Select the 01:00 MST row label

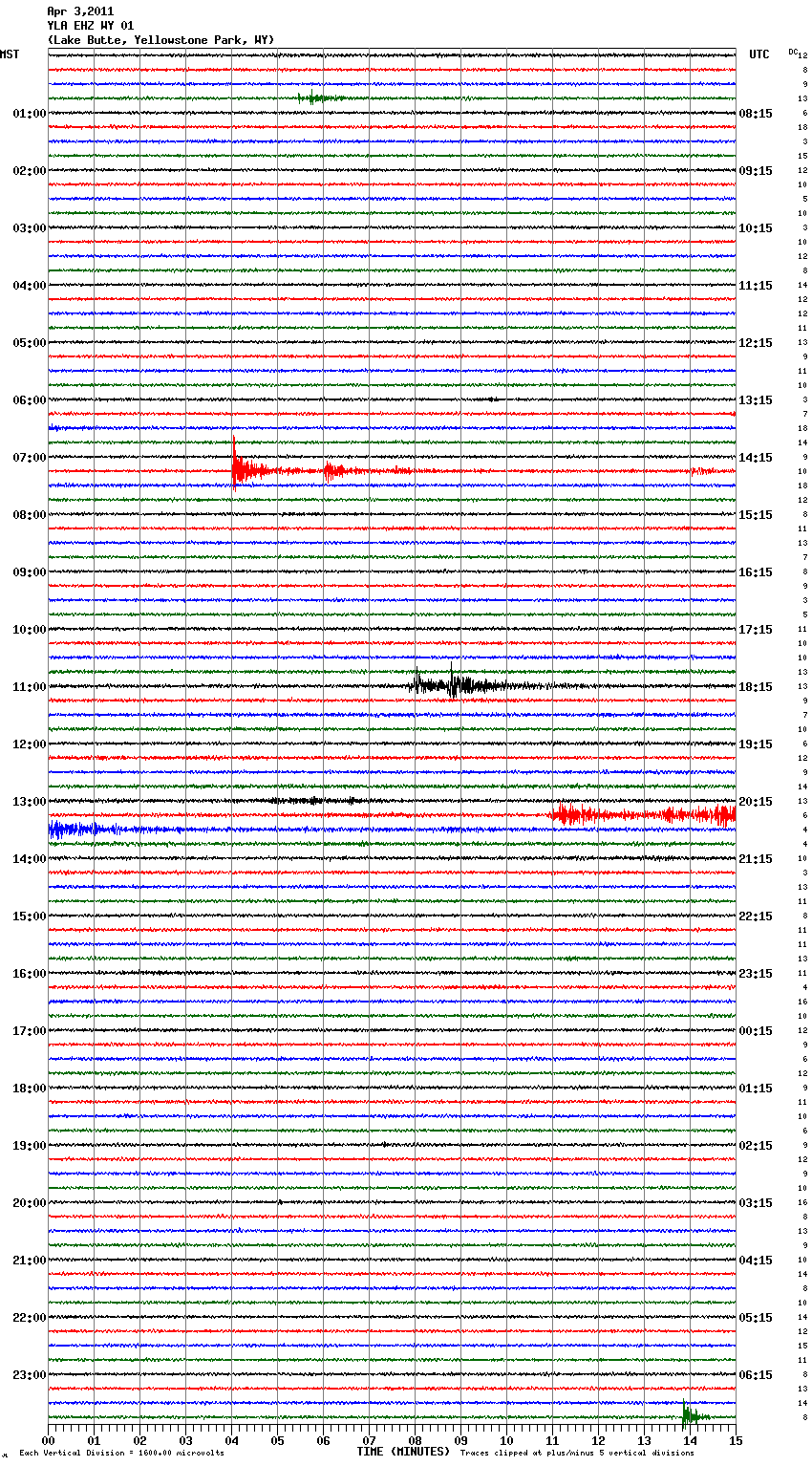pyautogui.click(x=29, y=114)
